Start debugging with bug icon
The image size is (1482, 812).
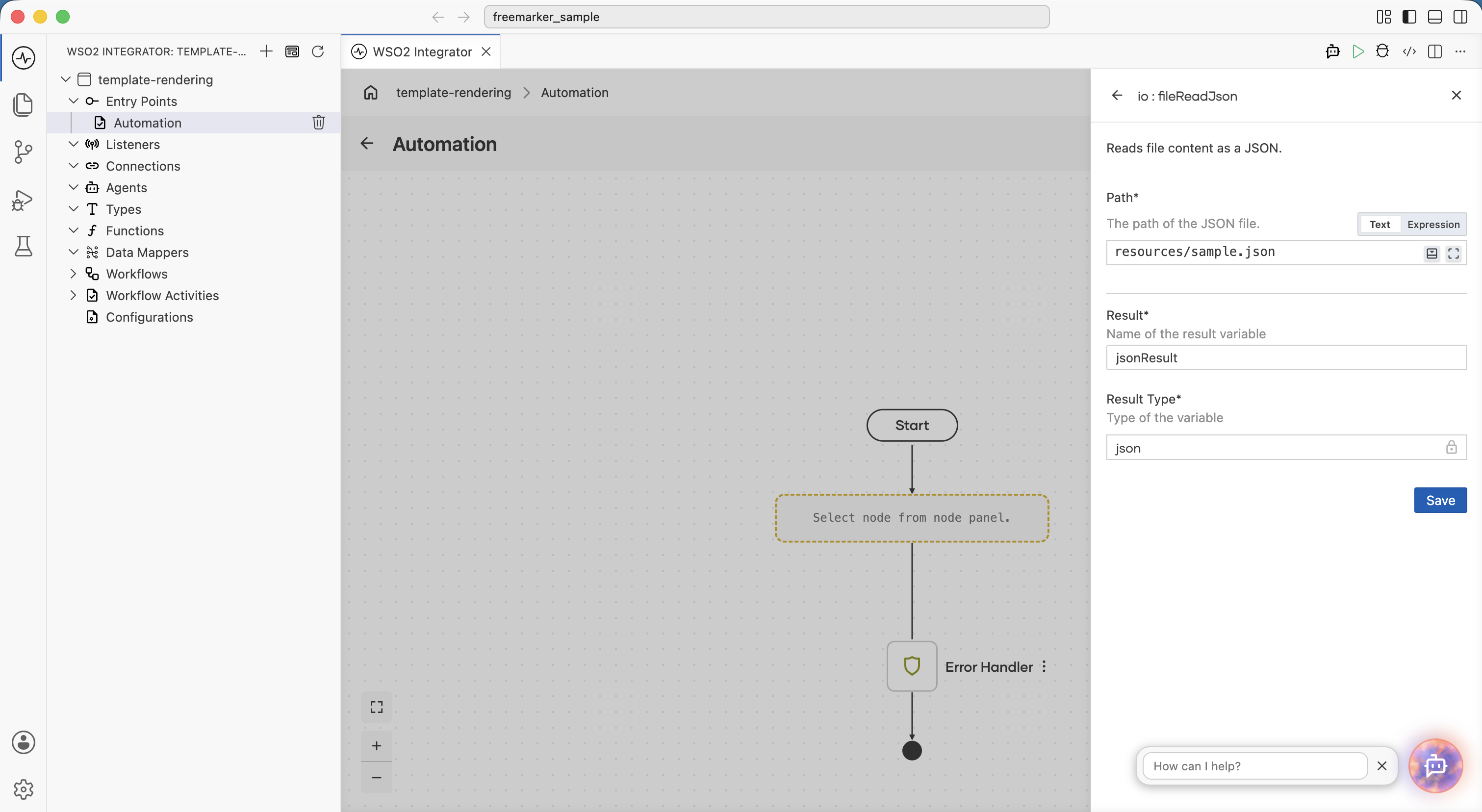[1382, 51]
